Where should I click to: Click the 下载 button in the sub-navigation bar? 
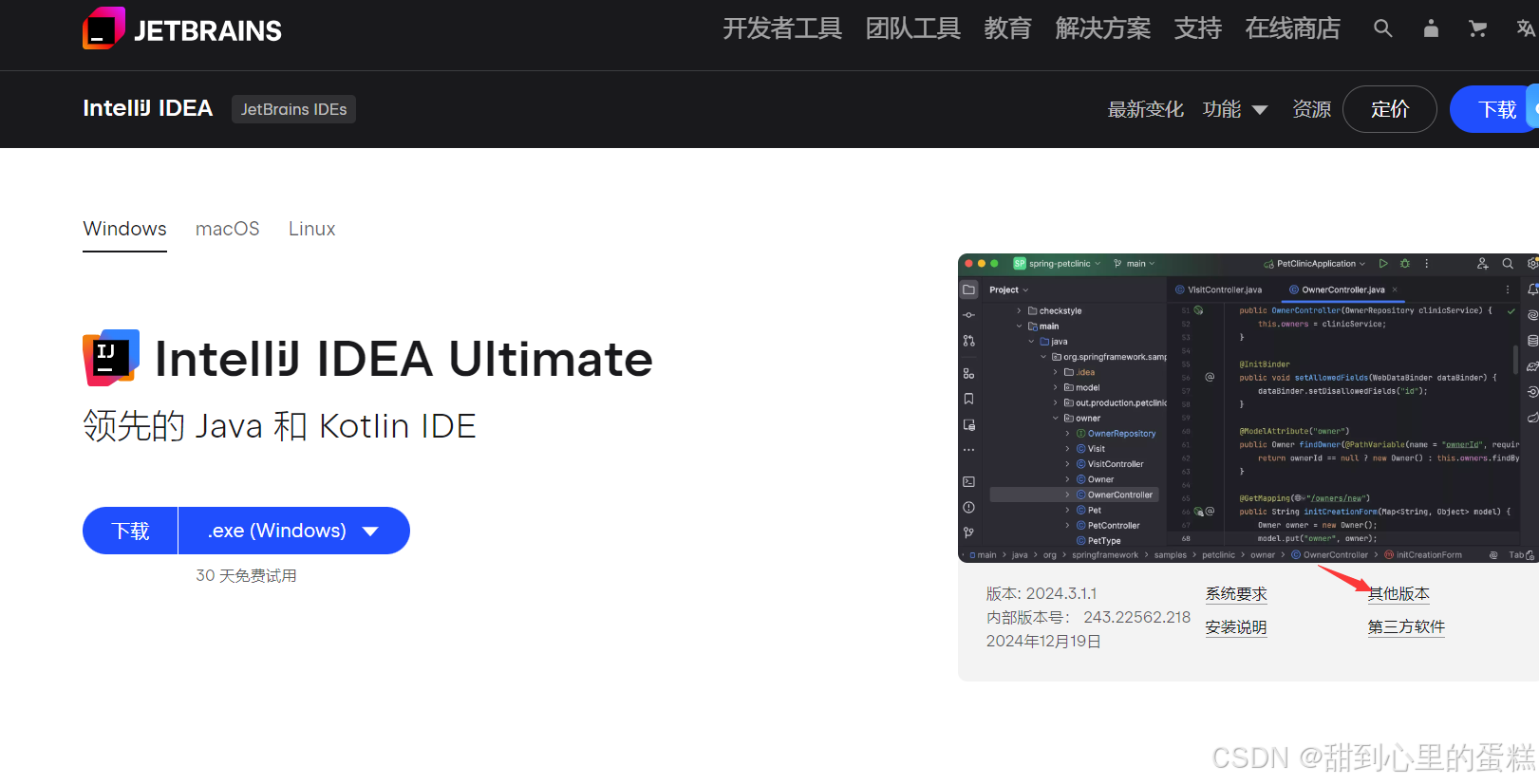pos(1496,109)
